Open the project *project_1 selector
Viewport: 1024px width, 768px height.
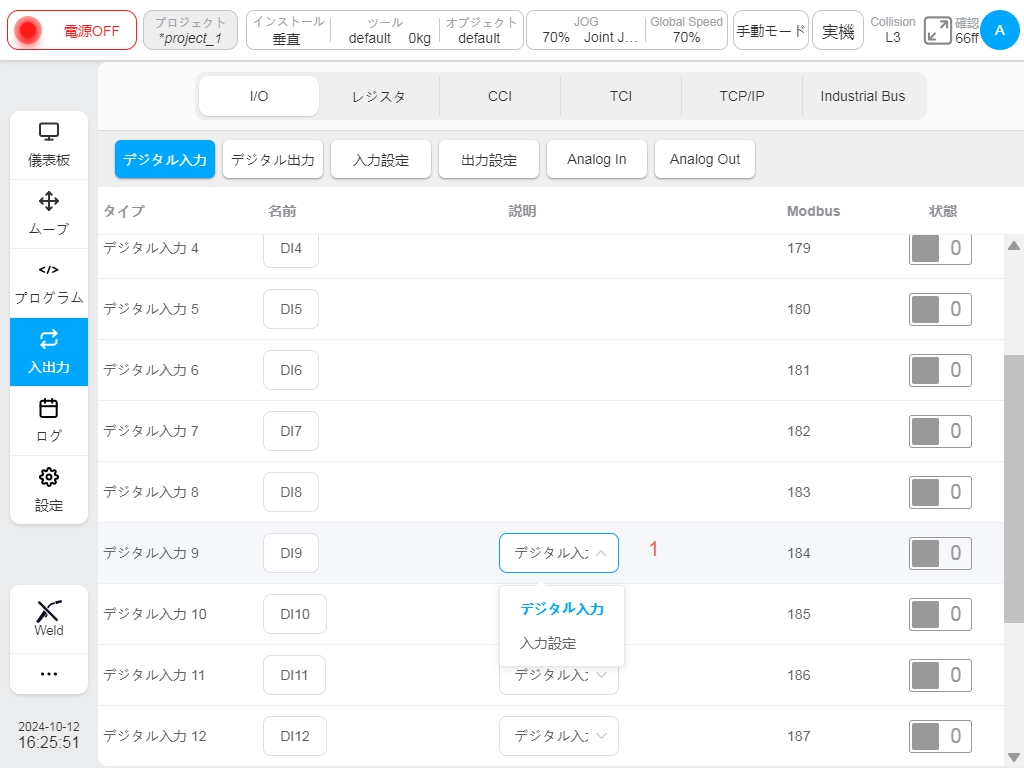click(190, 30)
